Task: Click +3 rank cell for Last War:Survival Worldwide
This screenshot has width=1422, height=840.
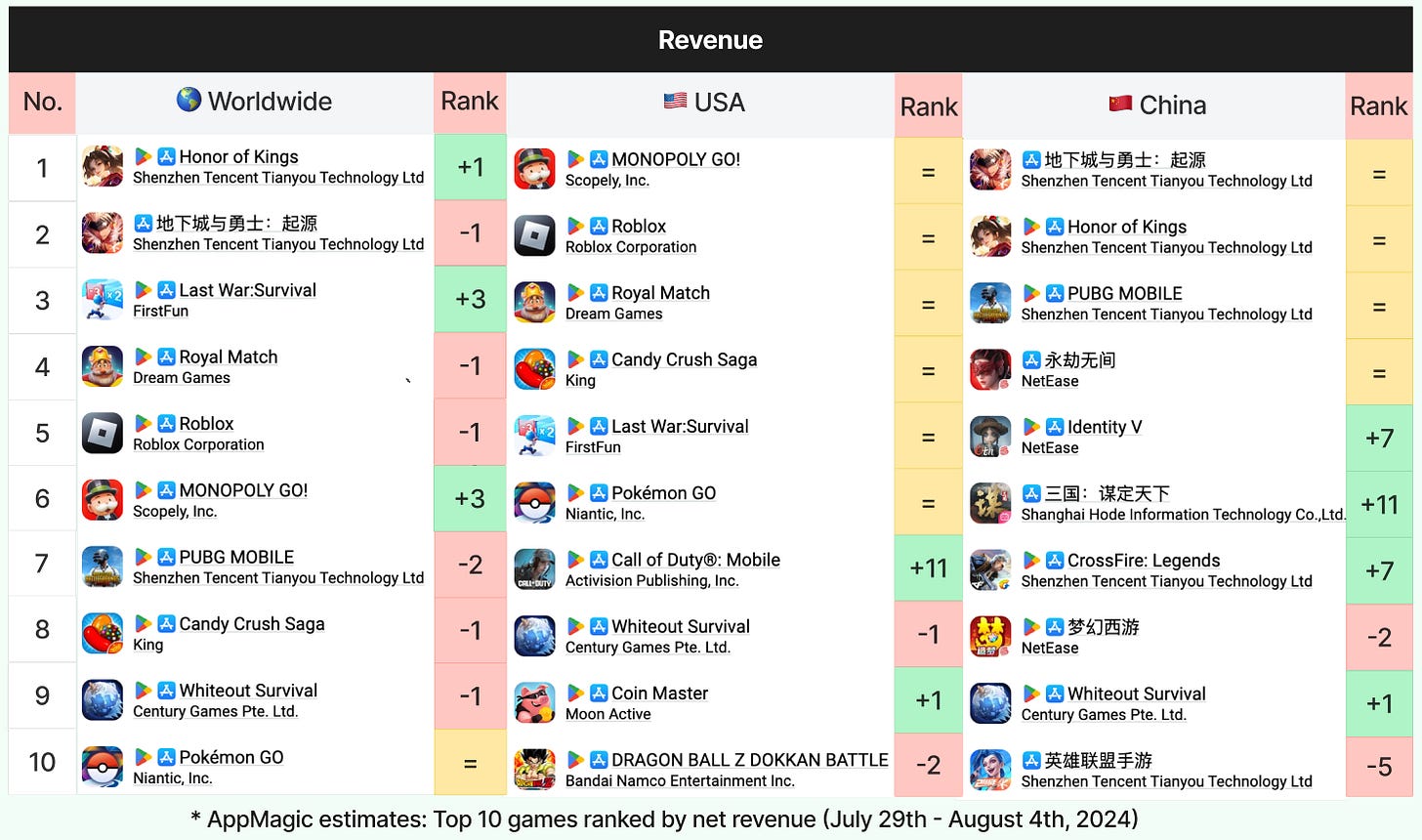Action: click(470, 299)
